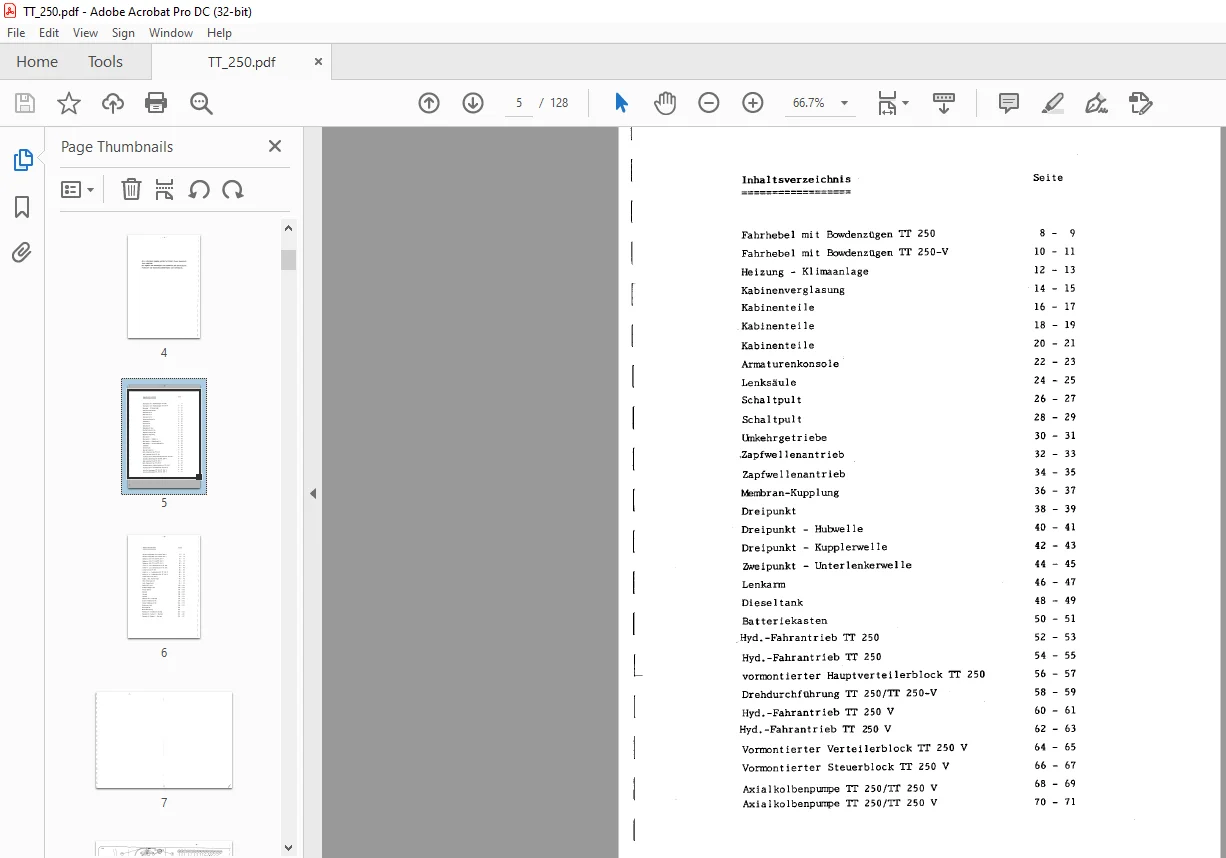Click 'Vormontierter Steuerblock TT 250 V' entry
This screenshot has width=1226, height=858.
click(x=845, y=767)
